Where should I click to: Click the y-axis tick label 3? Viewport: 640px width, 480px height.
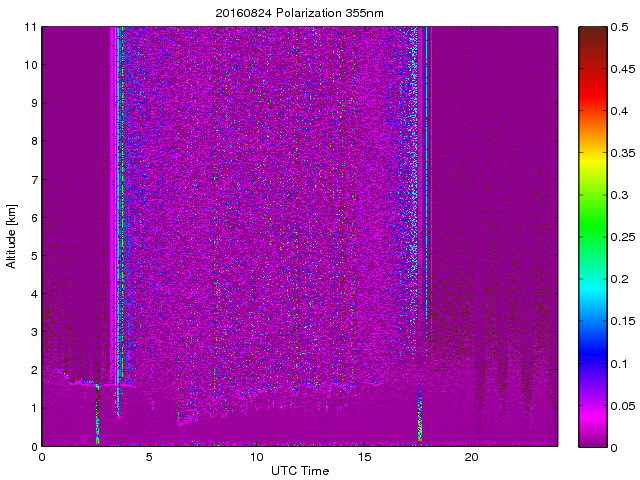click(33, 332)
